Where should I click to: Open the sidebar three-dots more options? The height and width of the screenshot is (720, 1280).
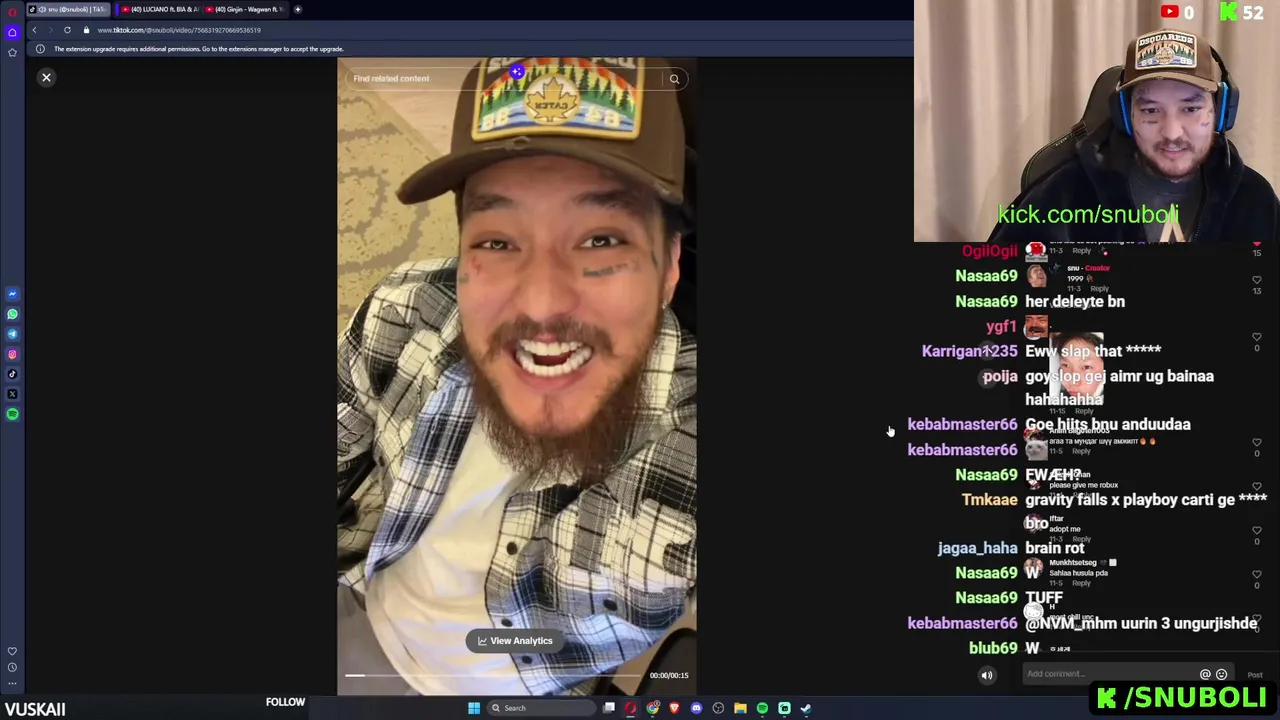(12, 684)
